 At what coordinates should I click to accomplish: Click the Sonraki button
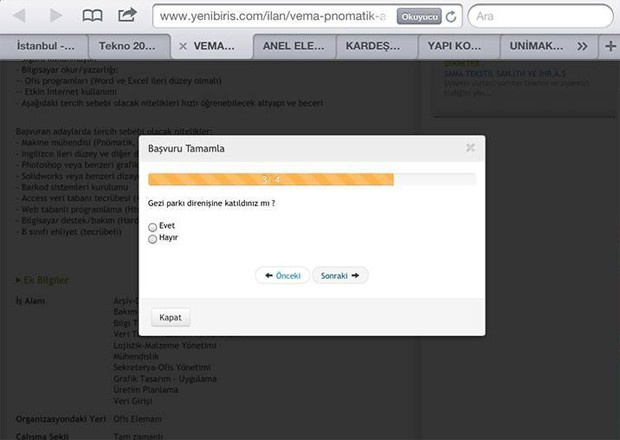[340, 275]
